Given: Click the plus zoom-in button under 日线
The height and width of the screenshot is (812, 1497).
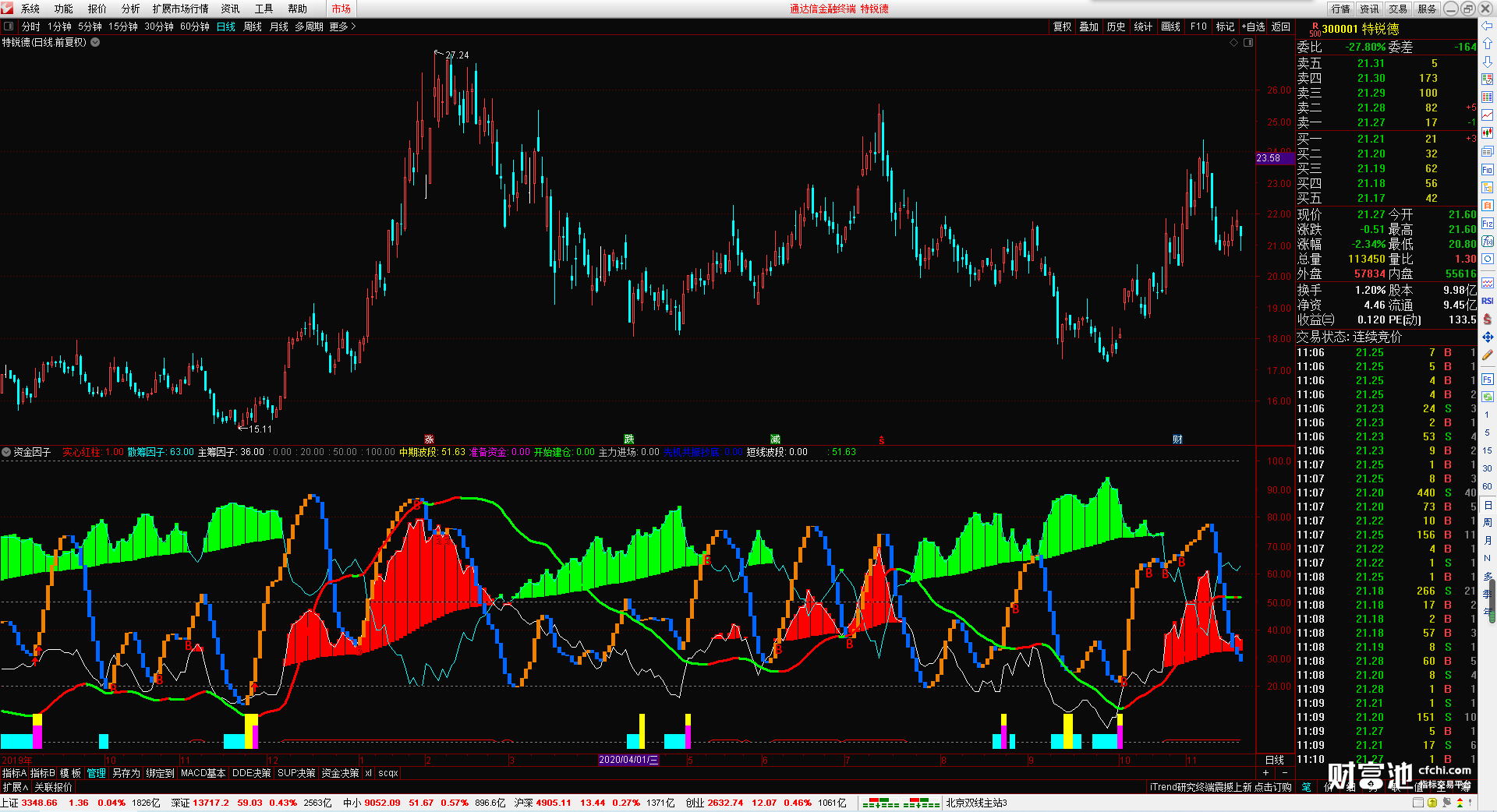Looking at the screenshot, I should click(x=1266, y=772).
